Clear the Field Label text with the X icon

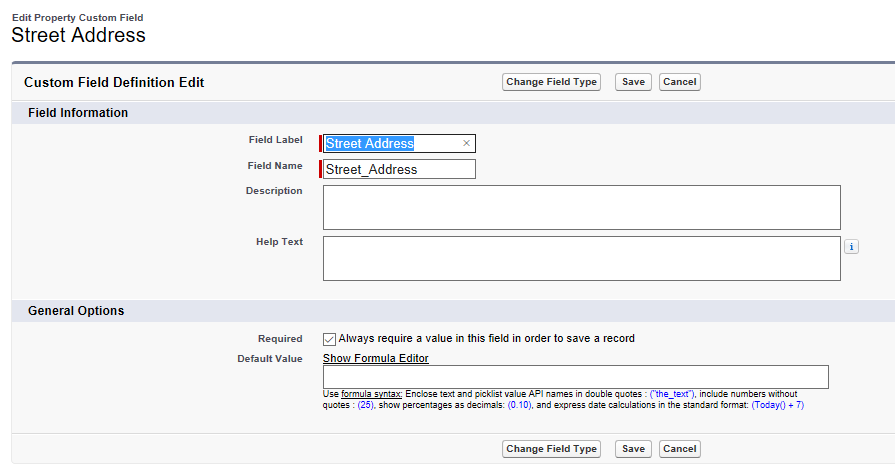(x=466, y=144)
